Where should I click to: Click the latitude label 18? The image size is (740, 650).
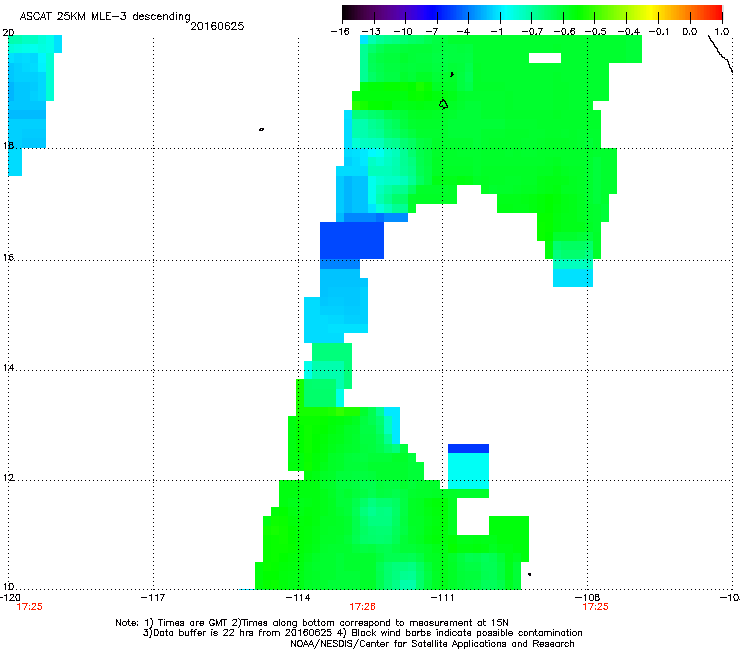[8, 145]
